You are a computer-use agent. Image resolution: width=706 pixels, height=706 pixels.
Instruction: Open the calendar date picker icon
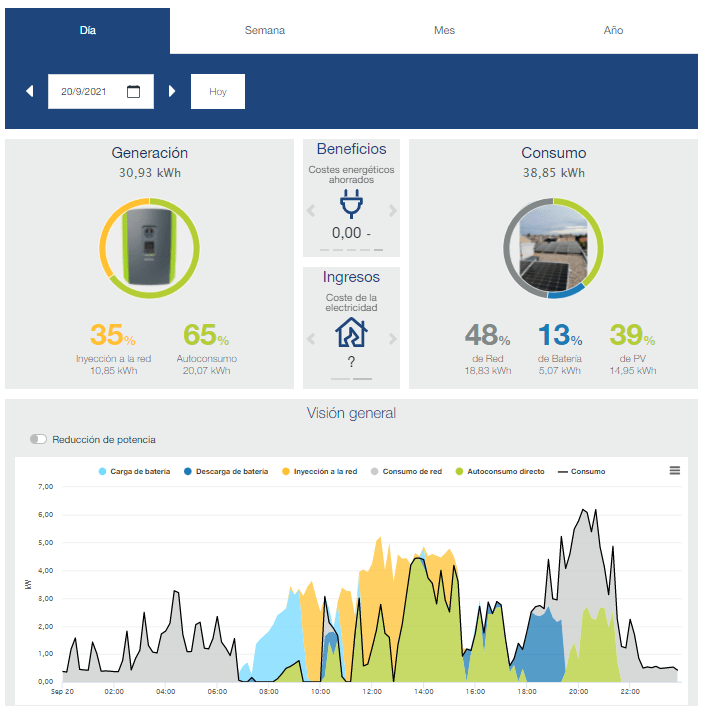pyautogui.click(x=133, y=91)
